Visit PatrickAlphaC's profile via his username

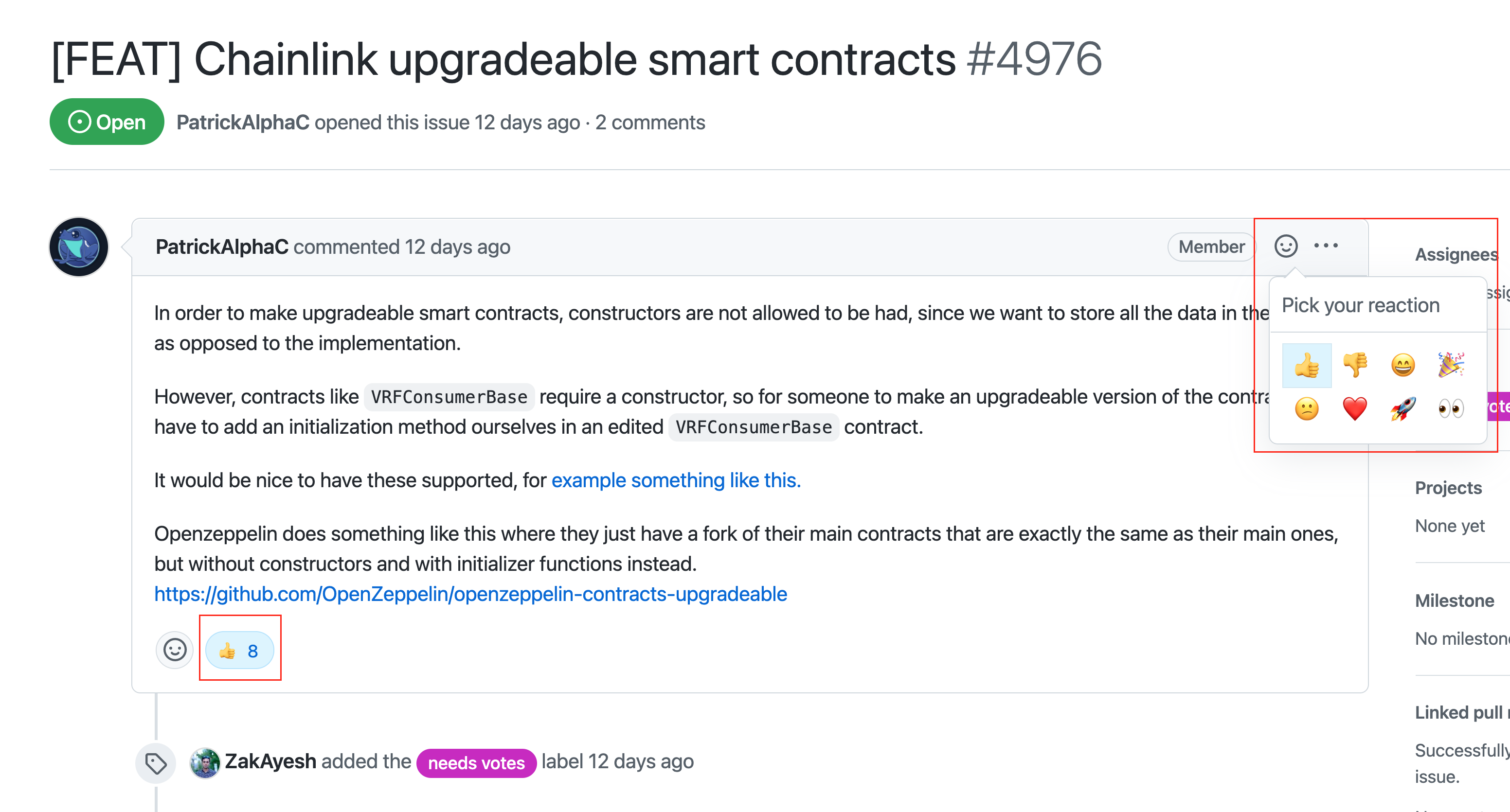[x=222, y=247]
